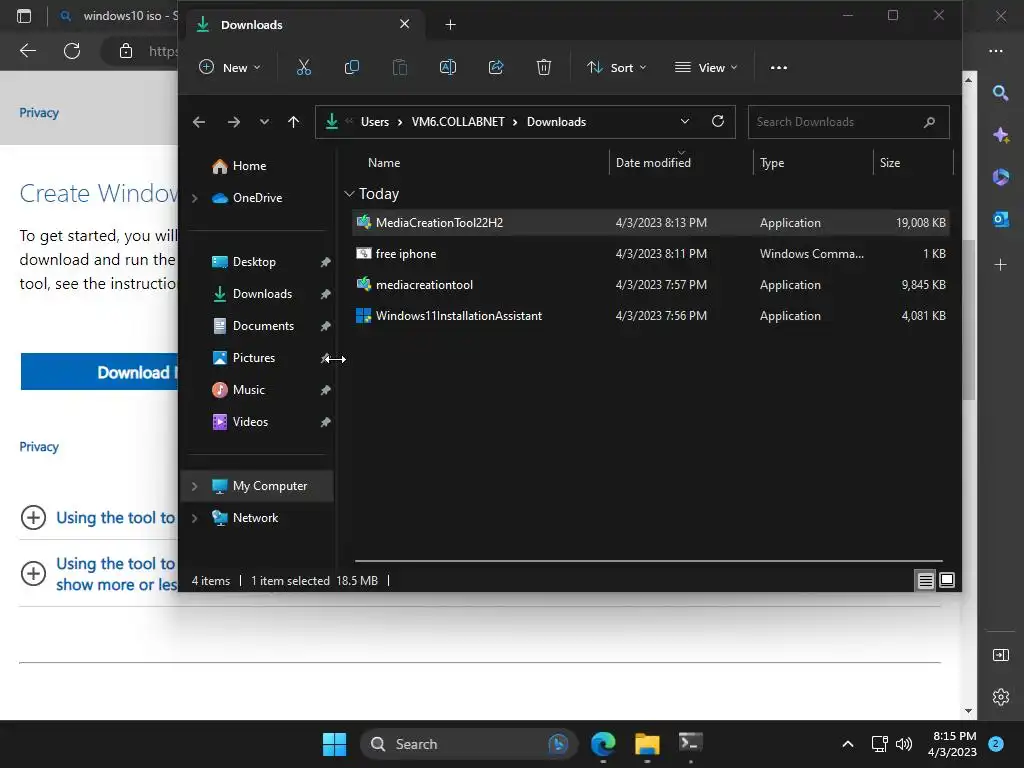The height and width of the screenshot is (768, 1024).
Task: Open the Sort dropdown menu
Action: click(616, 67)
